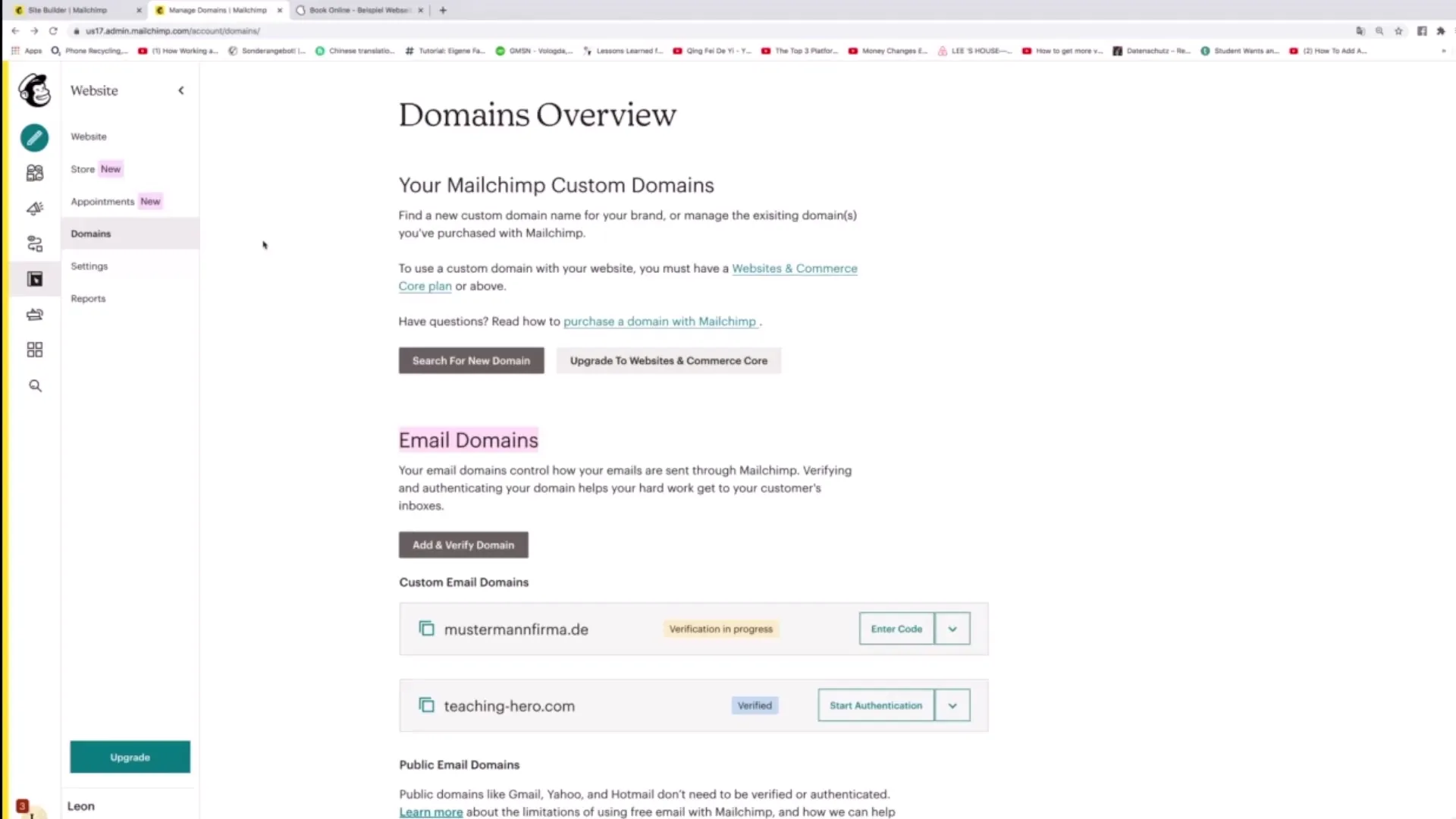Click browser forward arrow
1456x819 pixels.
[x=34, y=31]
